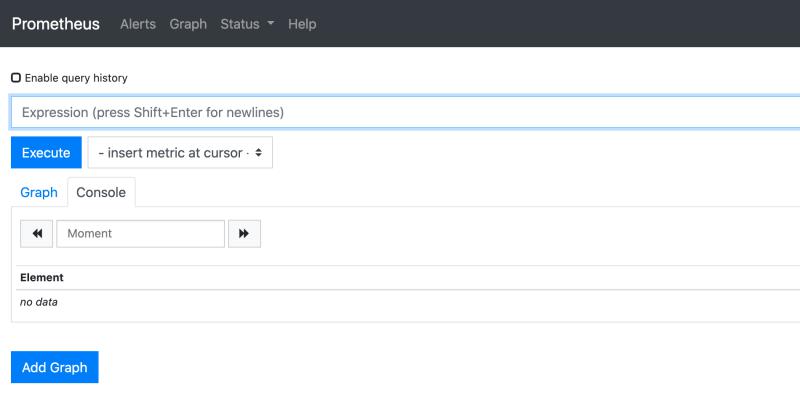Open the Help page link
800x400 pixels.
coord(302,24)
